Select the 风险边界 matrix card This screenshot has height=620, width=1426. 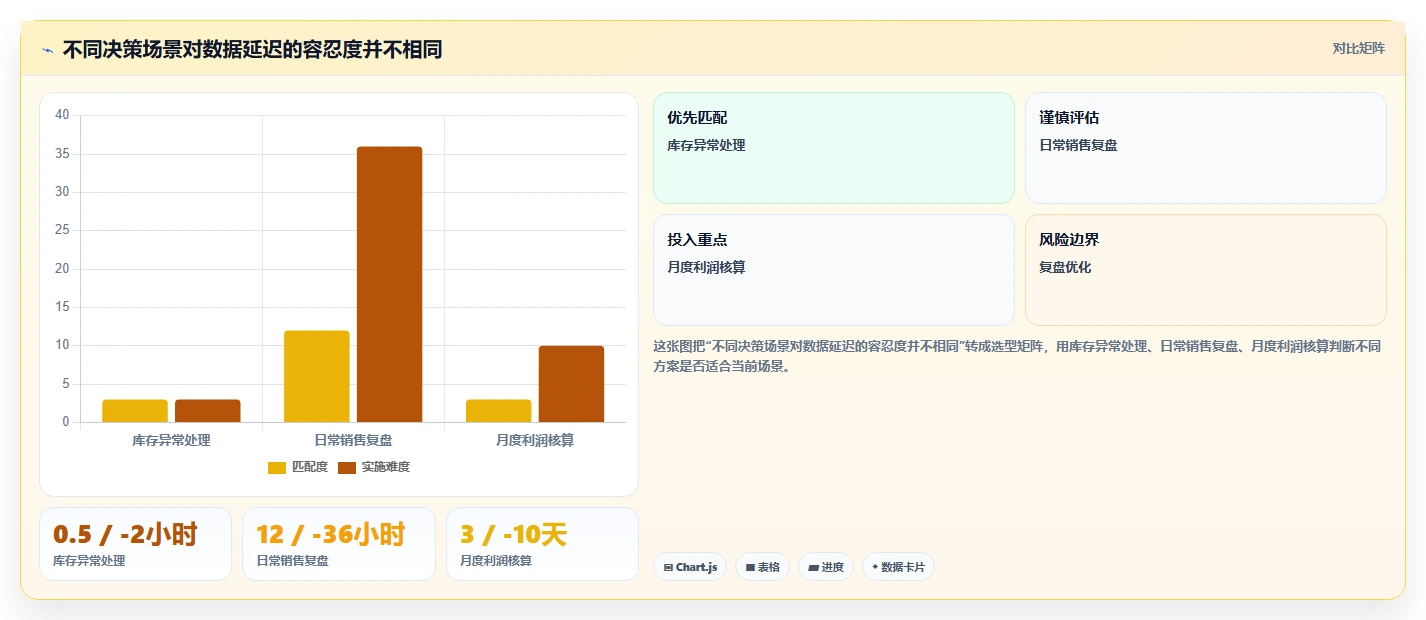[x=1206, y=270]
